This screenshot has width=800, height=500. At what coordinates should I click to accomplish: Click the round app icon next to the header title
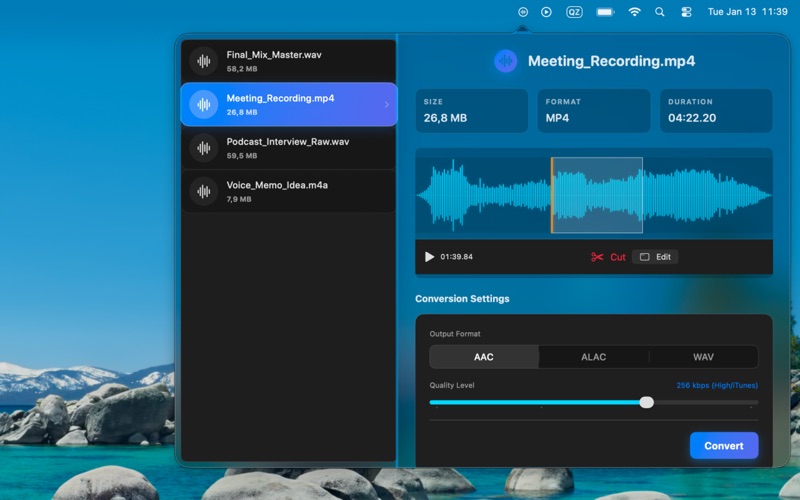[506, 61]
